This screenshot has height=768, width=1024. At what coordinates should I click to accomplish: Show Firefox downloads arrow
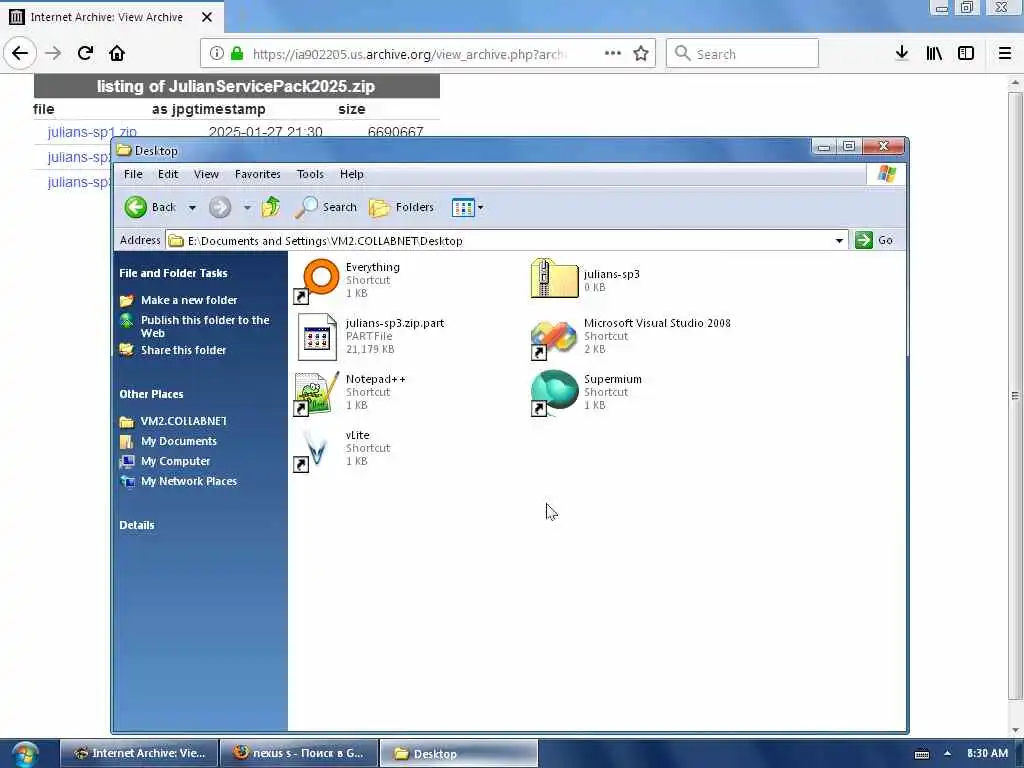pyautogui.click(x=902, y=53)
